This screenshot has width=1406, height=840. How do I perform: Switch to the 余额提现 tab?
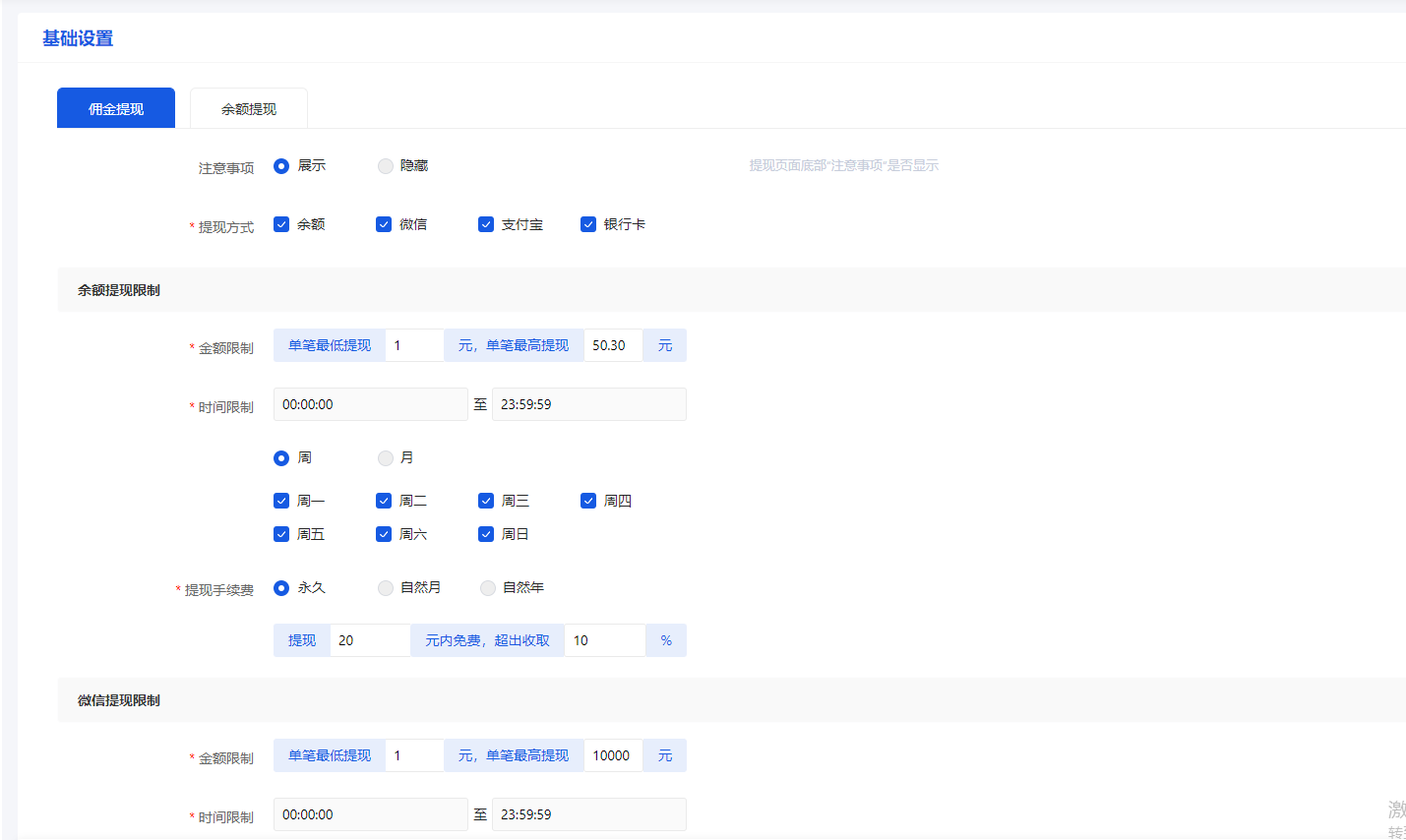(249, 108)
